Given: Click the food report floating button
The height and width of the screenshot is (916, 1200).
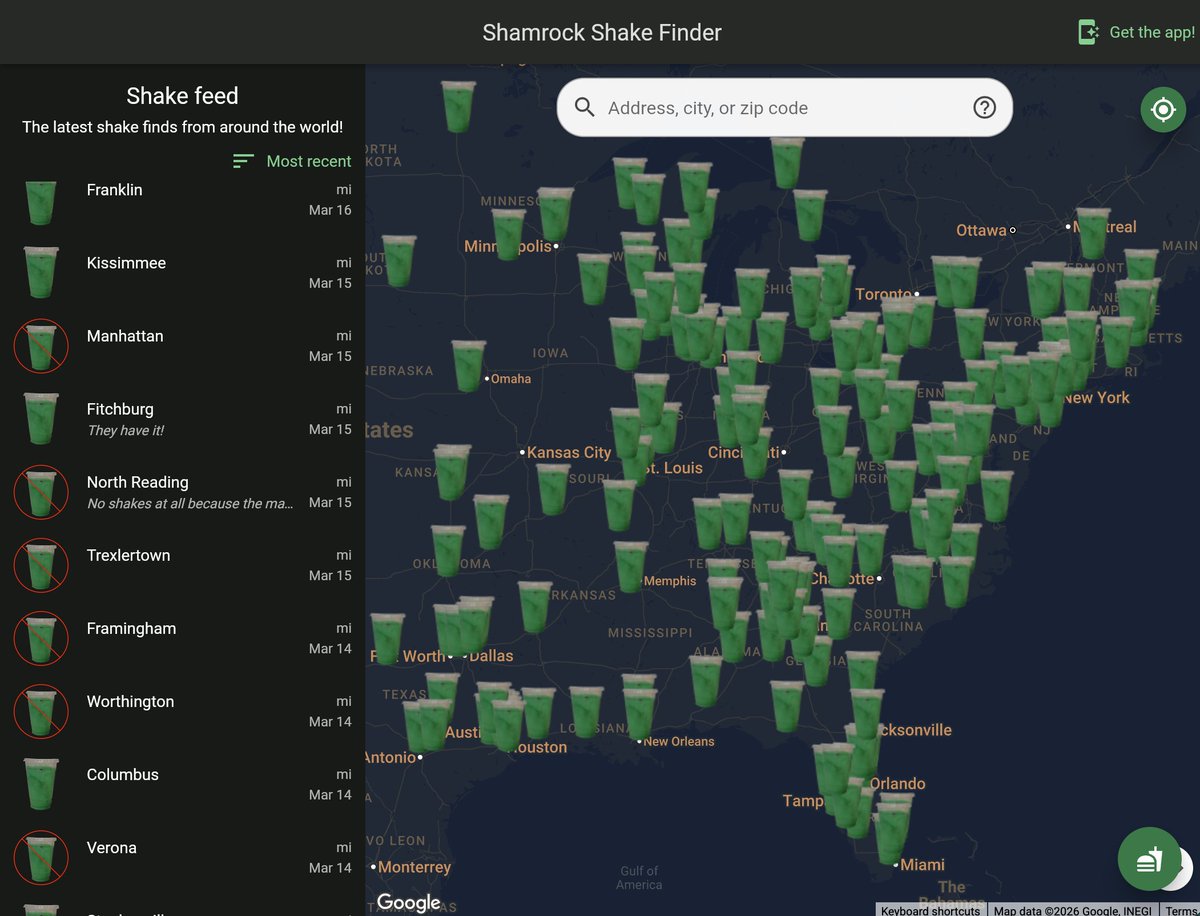Looking at the screenshot, I should click(x=1149, y=859).
